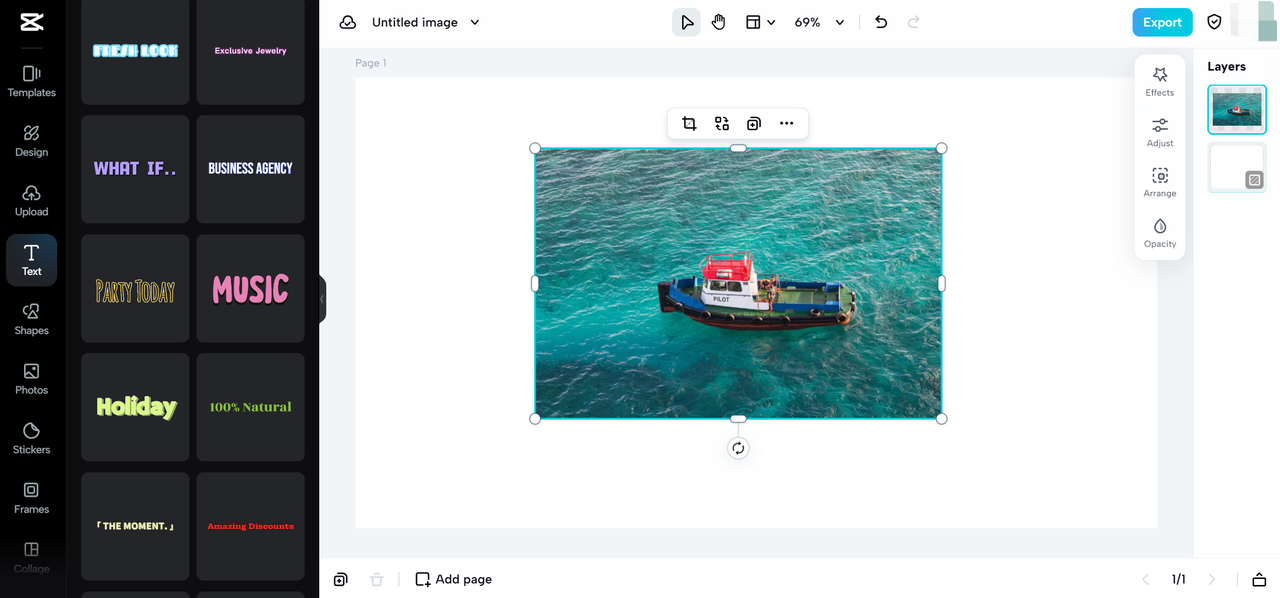The width and height of the screenshot is (1280, 598).
Task: Click the bottom-right corner resize handle
Action: point(941,418)
